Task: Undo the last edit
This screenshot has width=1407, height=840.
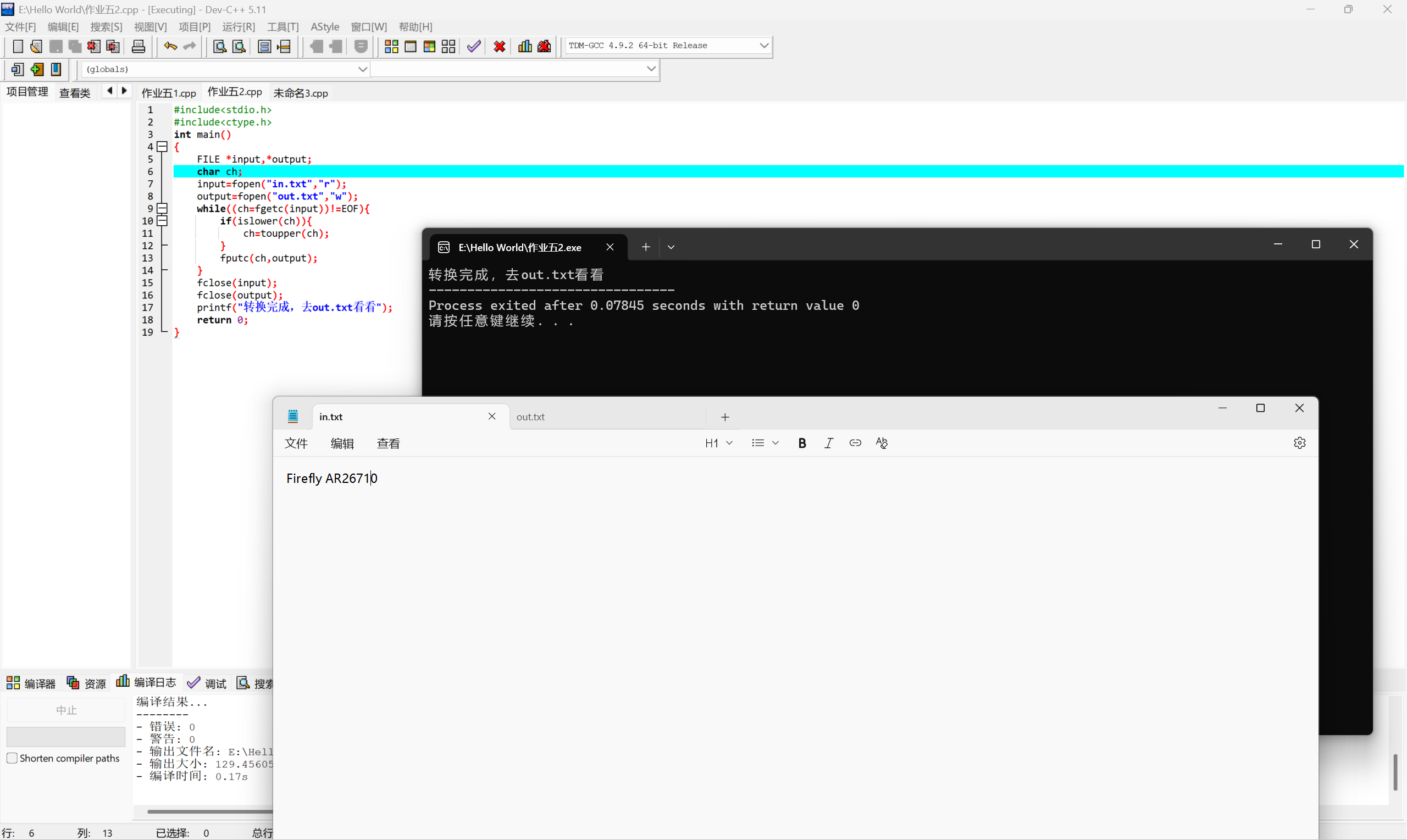Action: tap(169, 46)
